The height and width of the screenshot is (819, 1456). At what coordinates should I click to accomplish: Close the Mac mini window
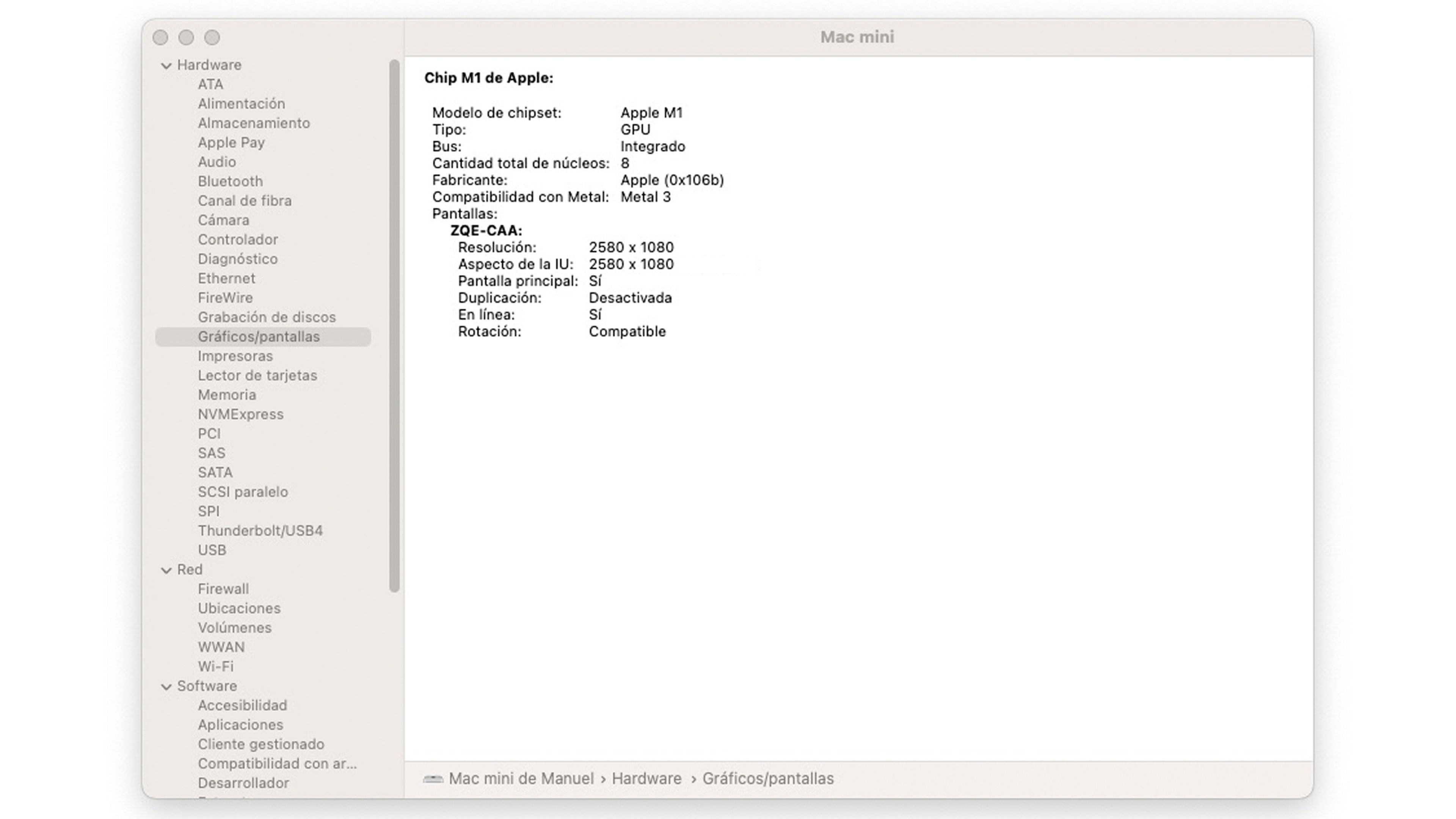pos(160,37)
